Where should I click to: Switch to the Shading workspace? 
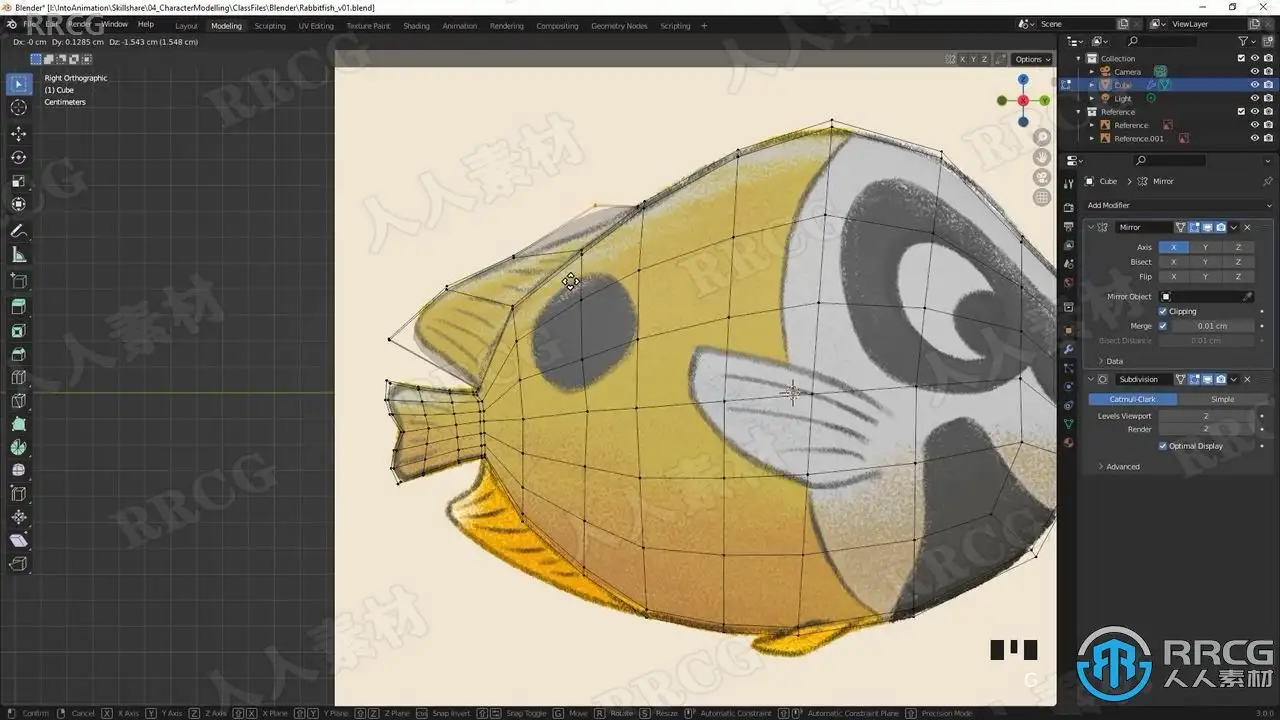point(416,25)
